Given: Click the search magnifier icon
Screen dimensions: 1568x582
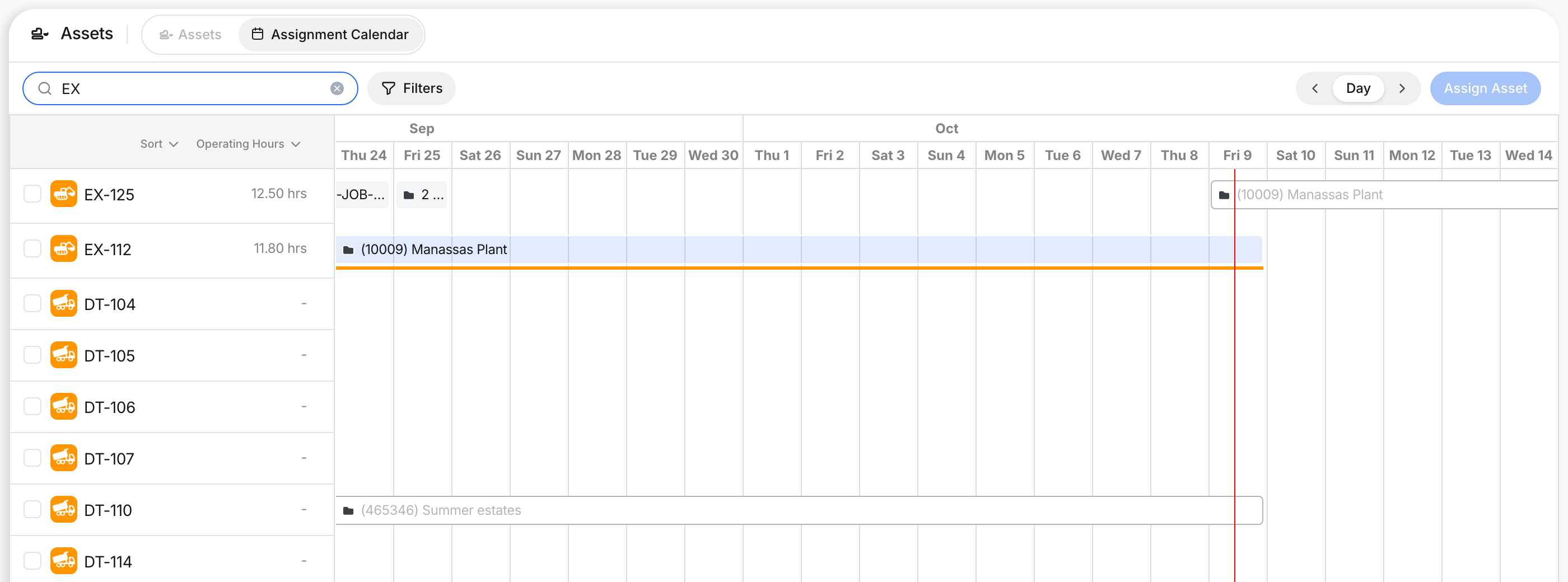Looking at the screenshot, I should click(x=44, y=89).
